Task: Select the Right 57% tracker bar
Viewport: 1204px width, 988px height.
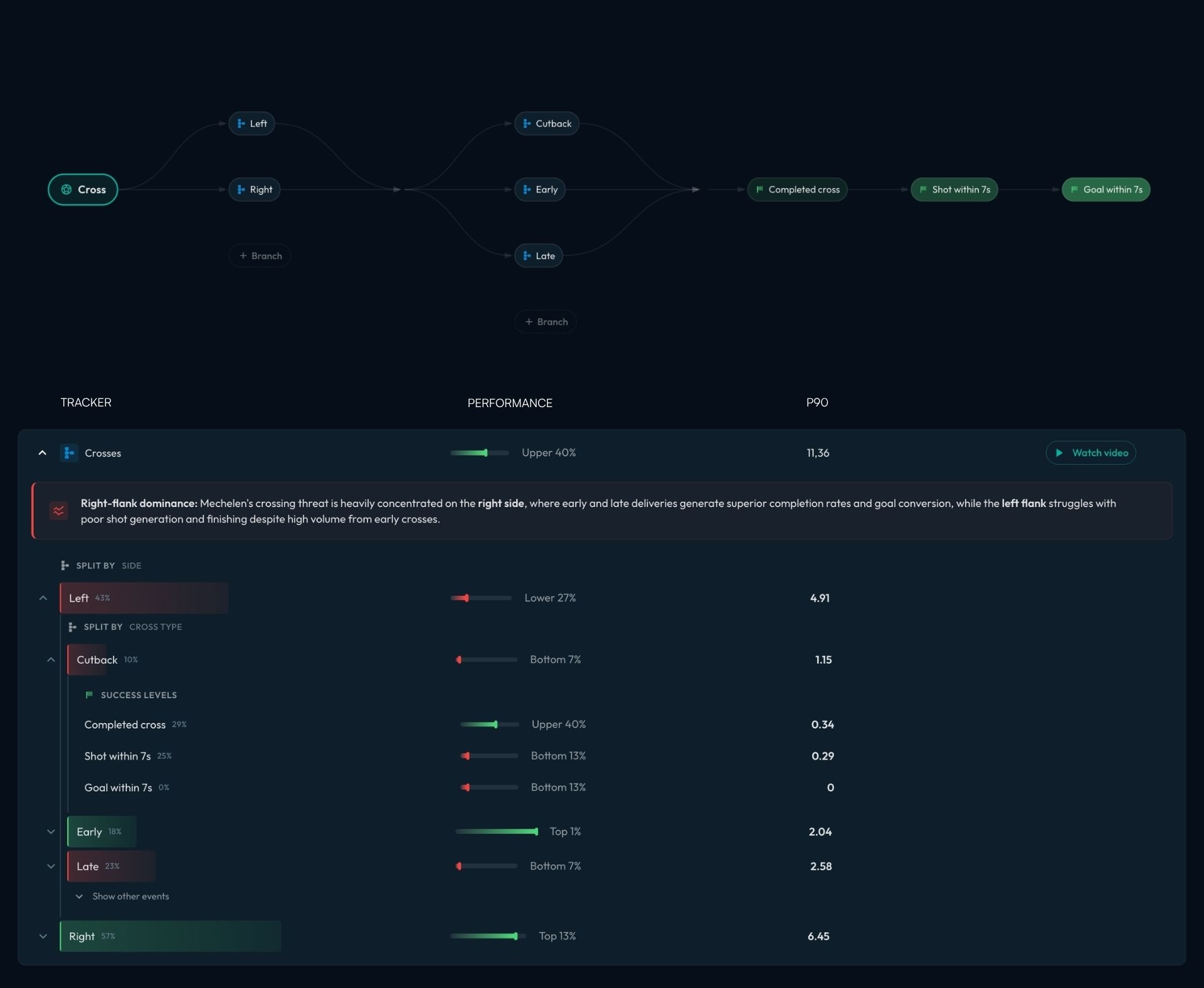Action: pos(171,936)
